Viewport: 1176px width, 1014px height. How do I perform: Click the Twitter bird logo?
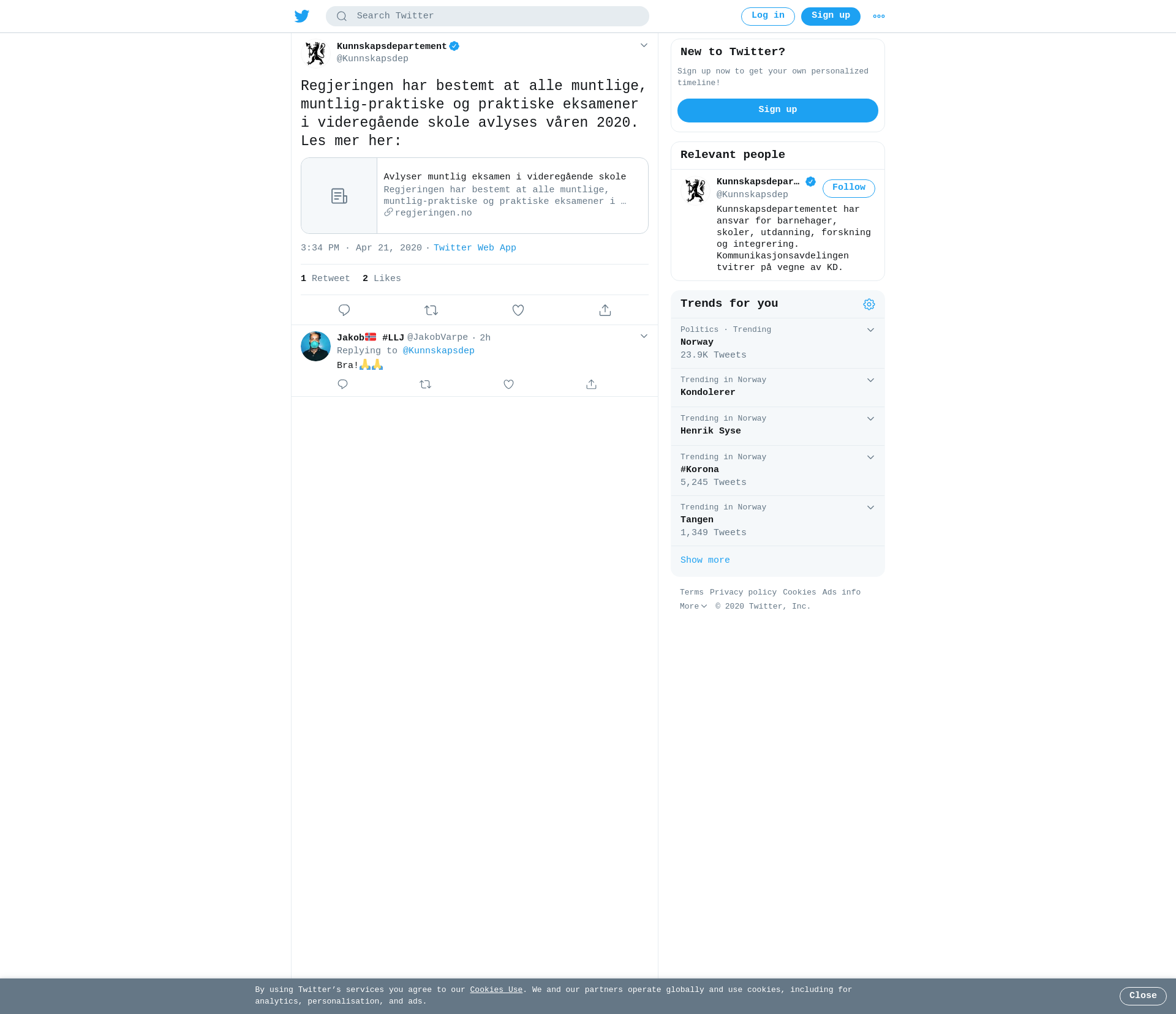(x=302, y=16)
